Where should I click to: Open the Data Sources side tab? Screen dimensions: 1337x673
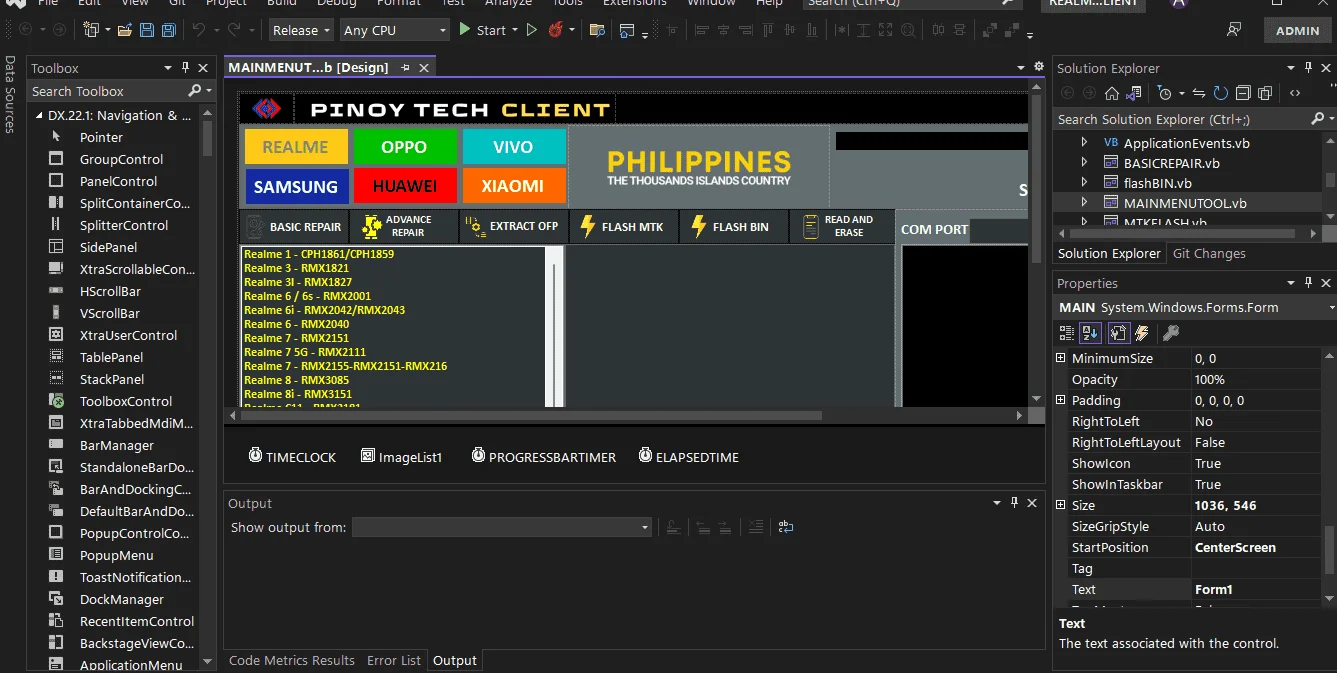[x=10, y=95]
